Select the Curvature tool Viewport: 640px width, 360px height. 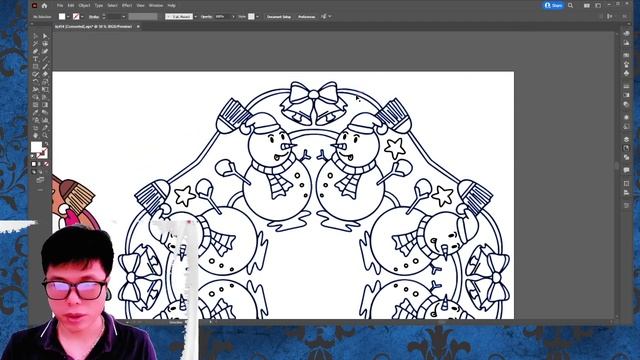[45, 51]
